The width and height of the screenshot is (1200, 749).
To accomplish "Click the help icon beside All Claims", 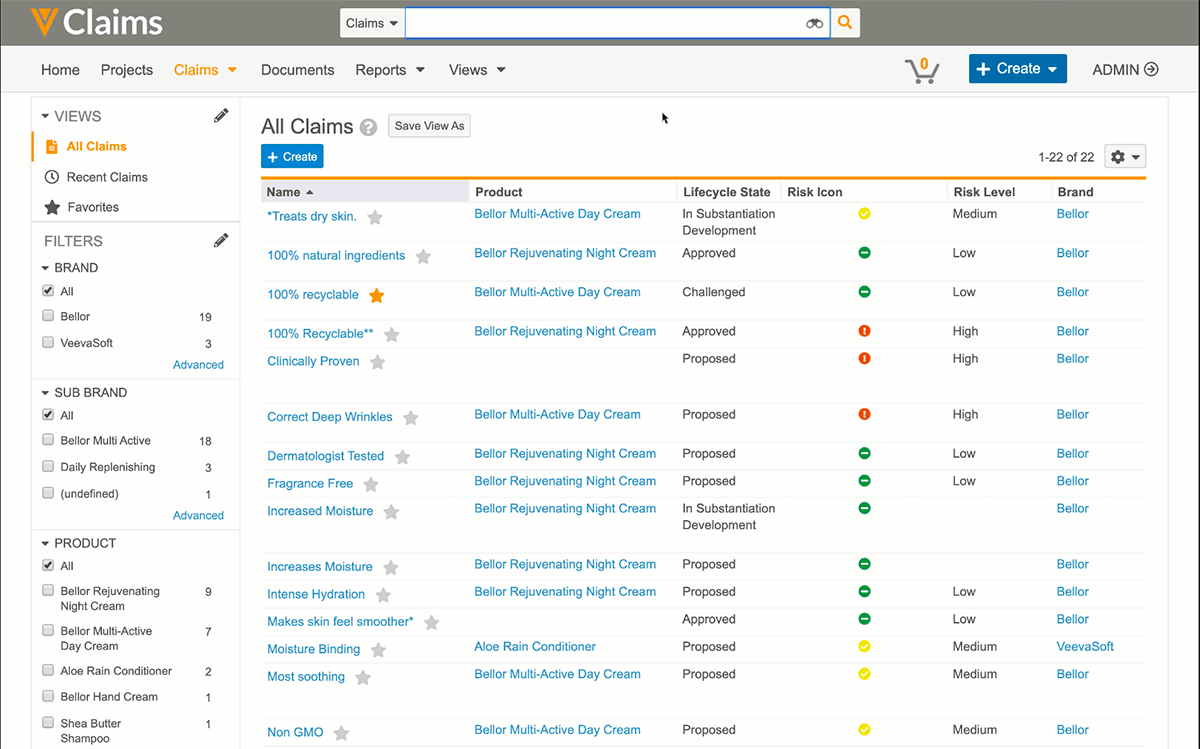I will coord(369,127).
